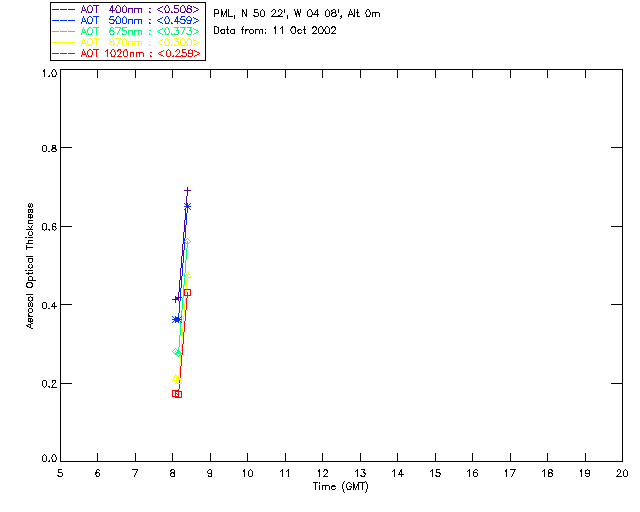Click the x-axis tick label 16
Image resolution: width=640 pixels, height=512 pixels.
(x=473, y=474)
